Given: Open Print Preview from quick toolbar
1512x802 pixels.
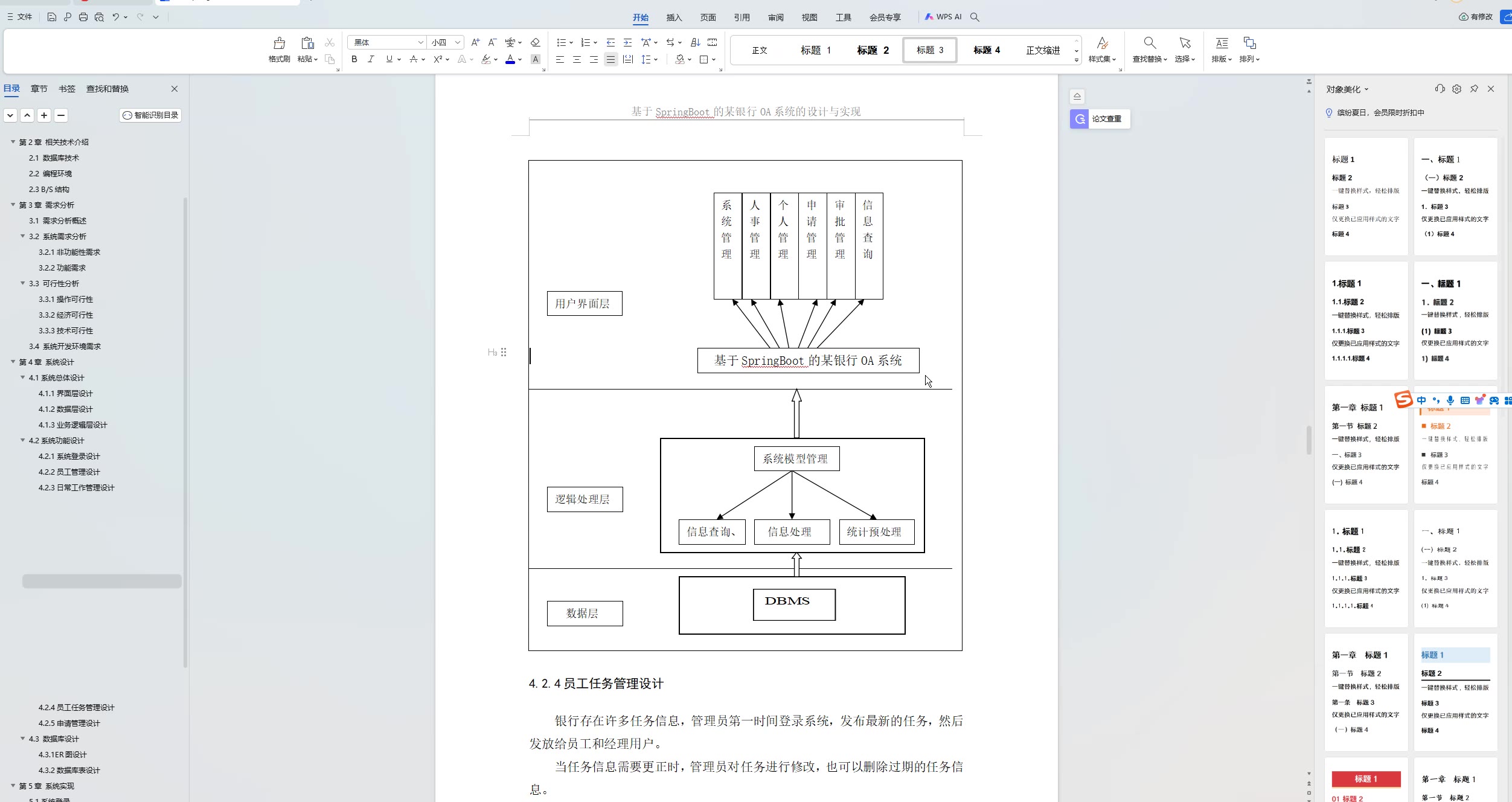Looking at the screenshot, I should (99, 17).
